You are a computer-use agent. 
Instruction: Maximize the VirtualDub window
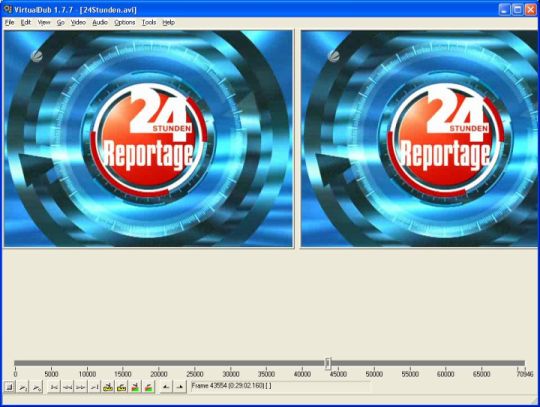tap(518, 9)
